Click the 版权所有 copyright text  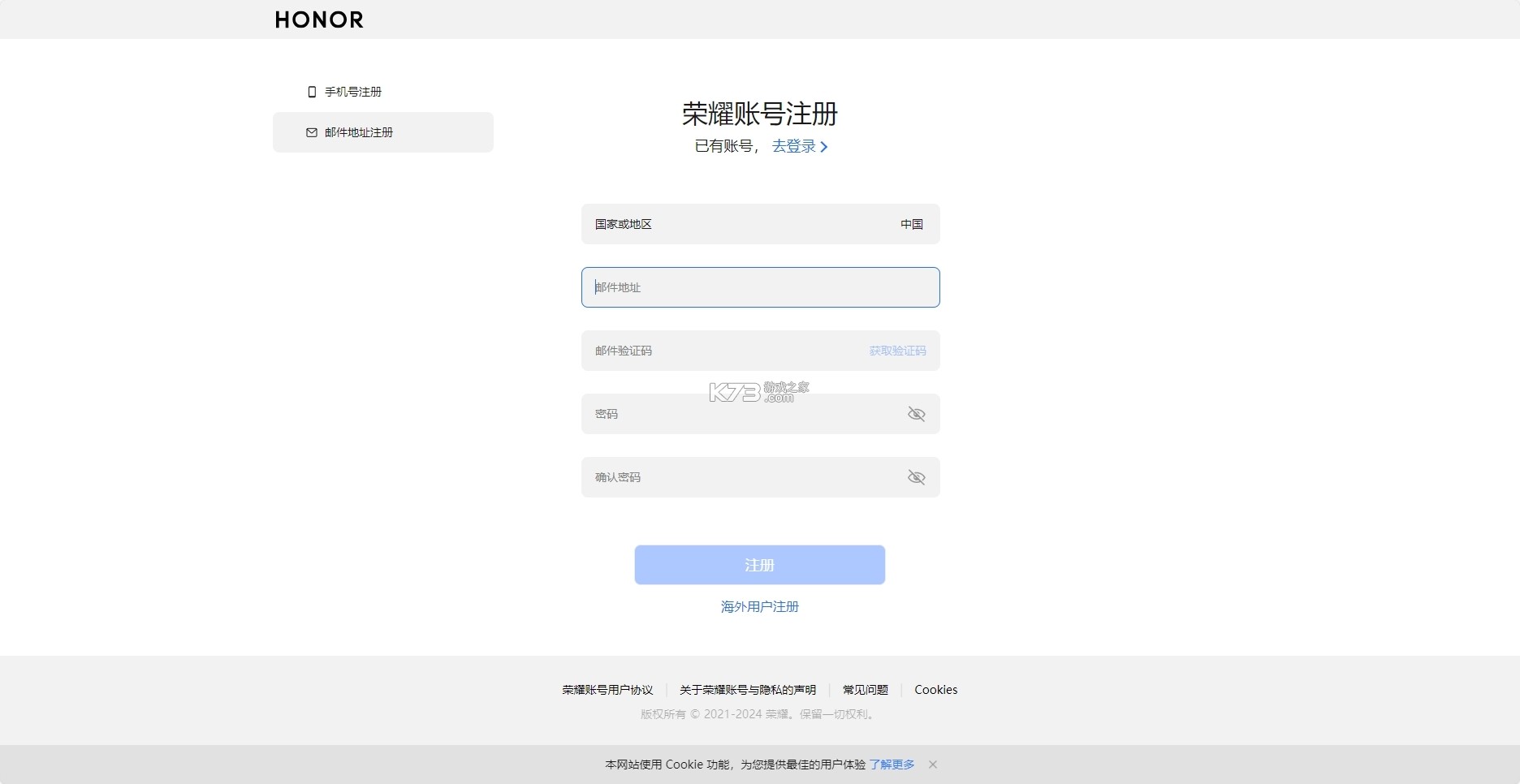758,714
